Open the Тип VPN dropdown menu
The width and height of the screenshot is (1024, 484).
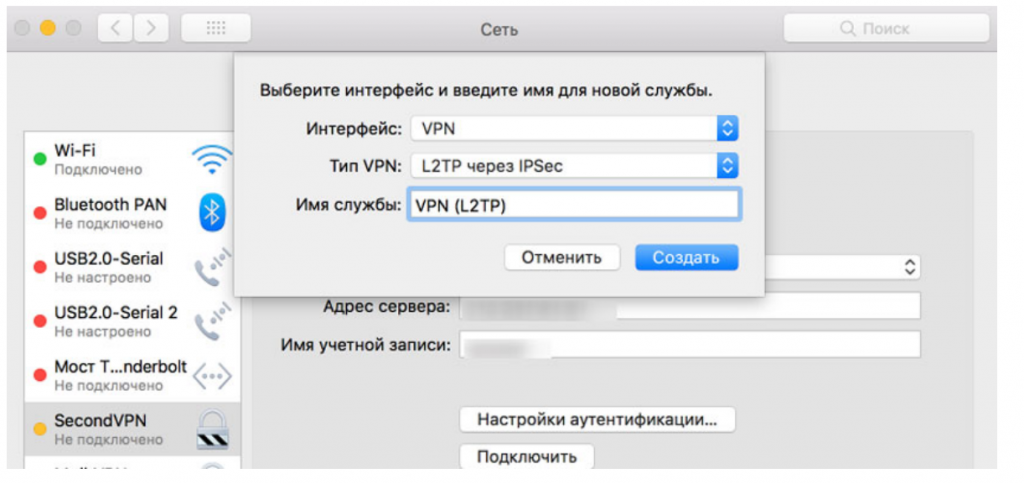coord(575,166)
